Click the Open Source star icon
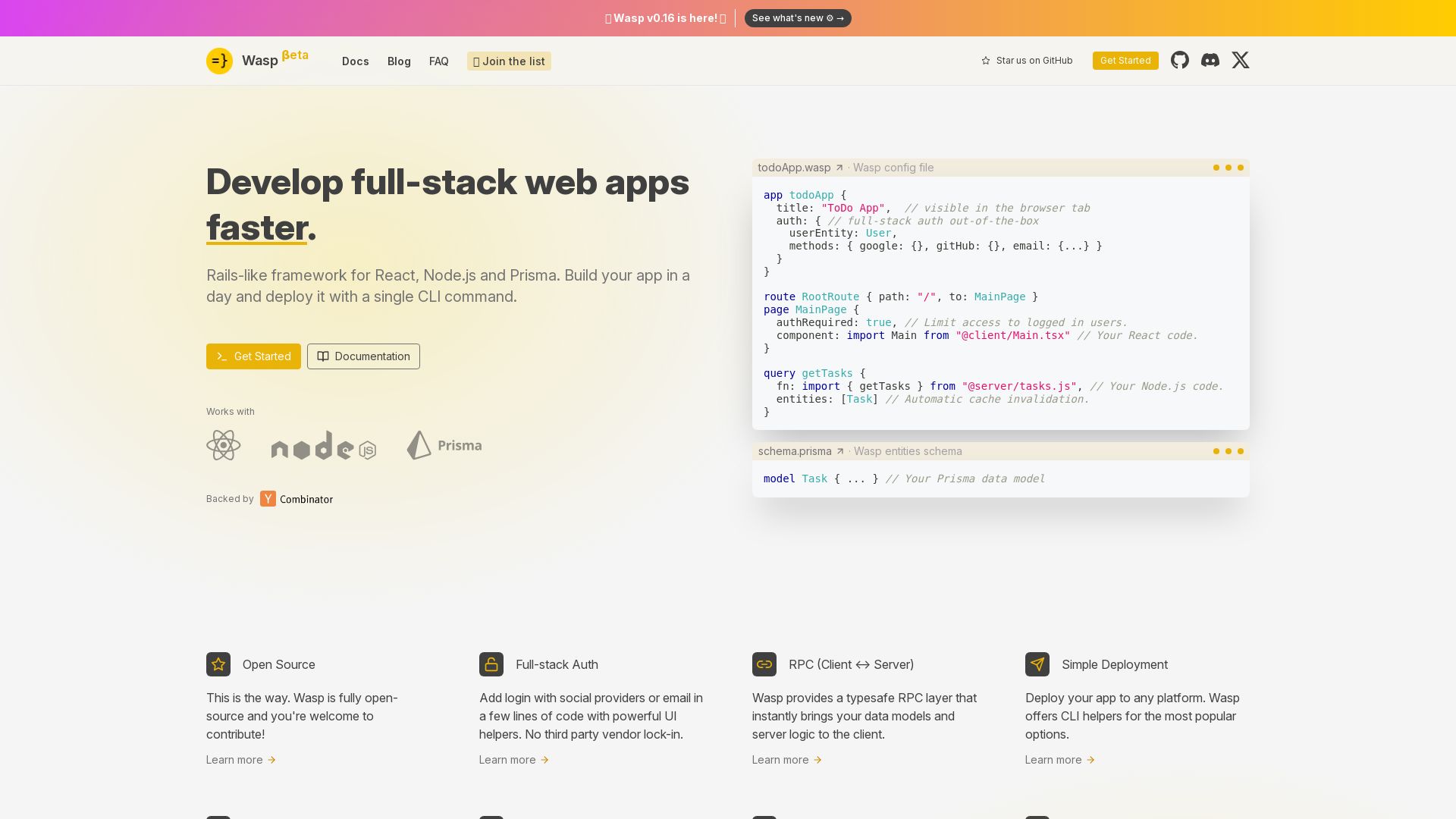The width and height of the screenshot is (1456, 819). (x=218, y=664)
